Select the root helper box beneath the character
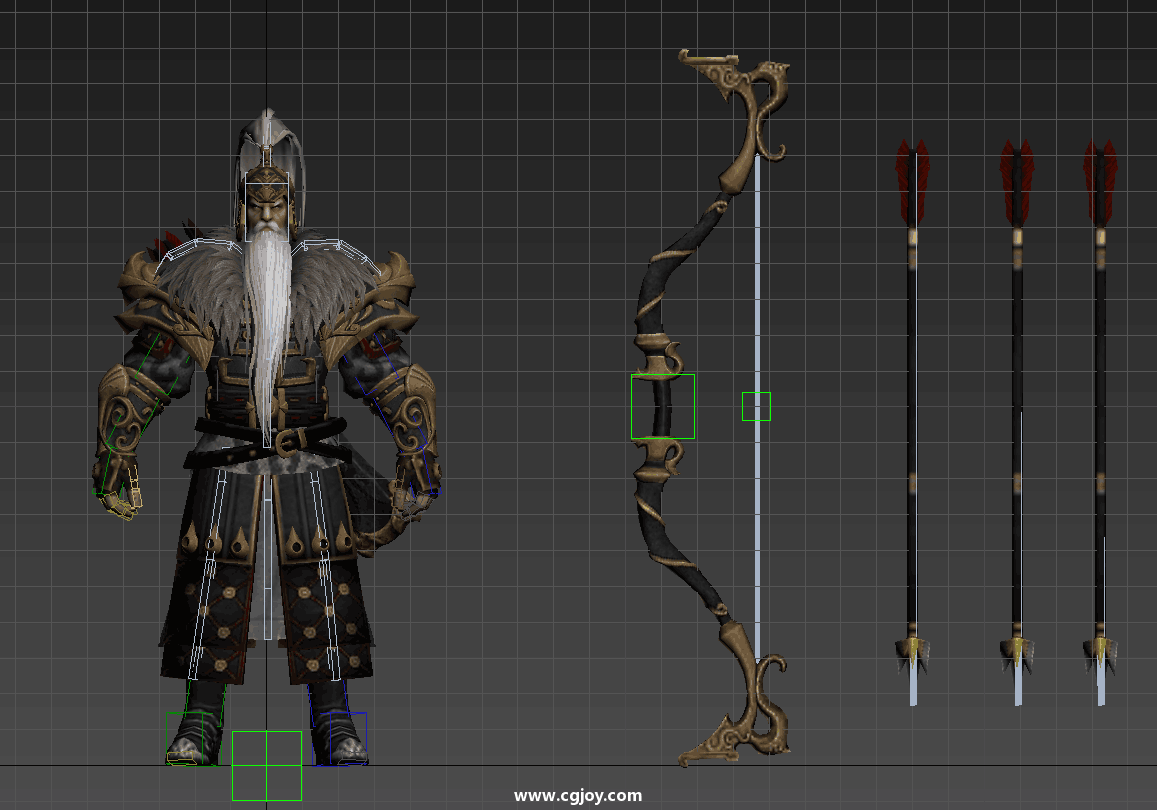Image resolution: width=1157 pixels, height=810 pixels. pos(266,765)
